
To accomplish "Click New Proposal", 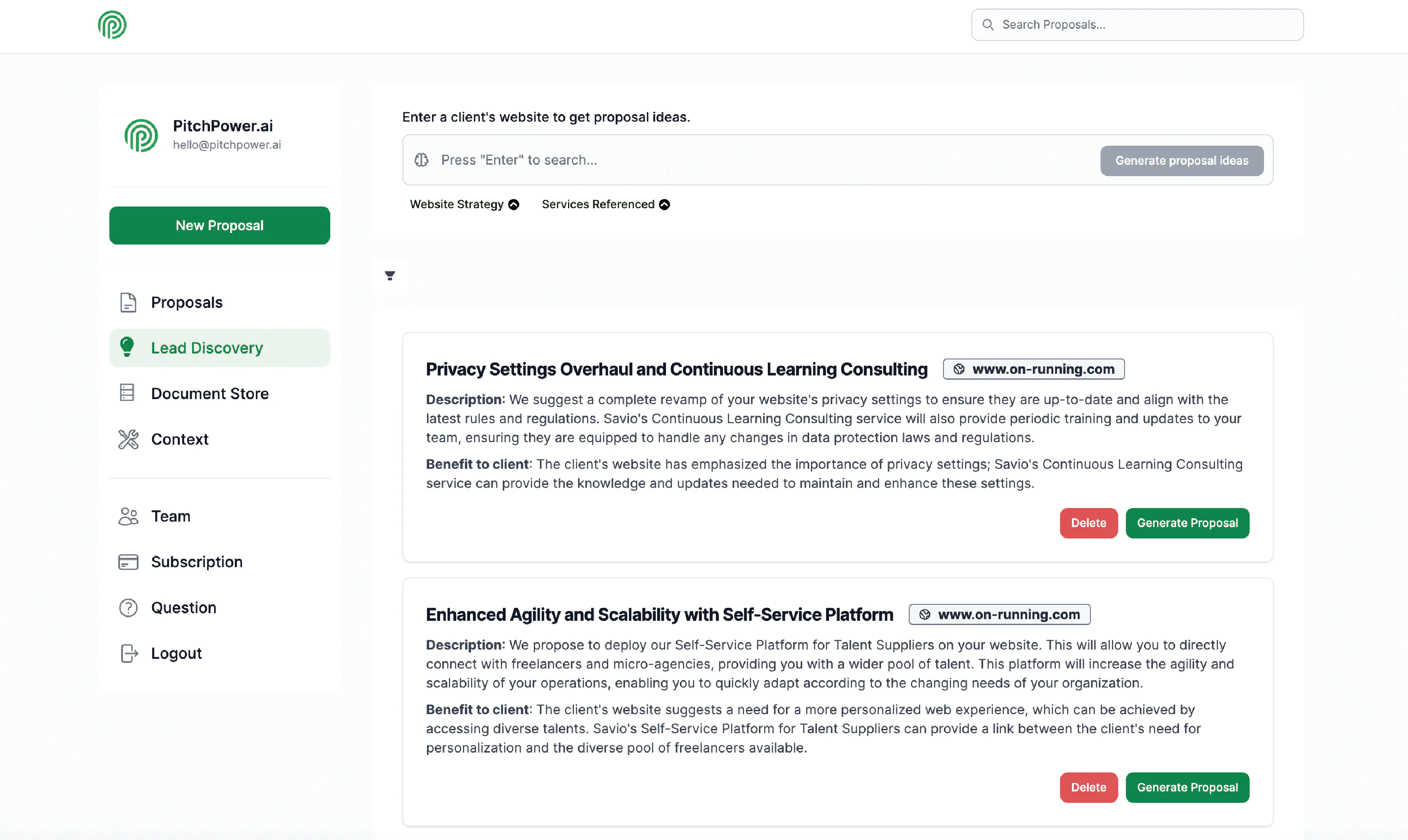I will click(x=220, y=225).
